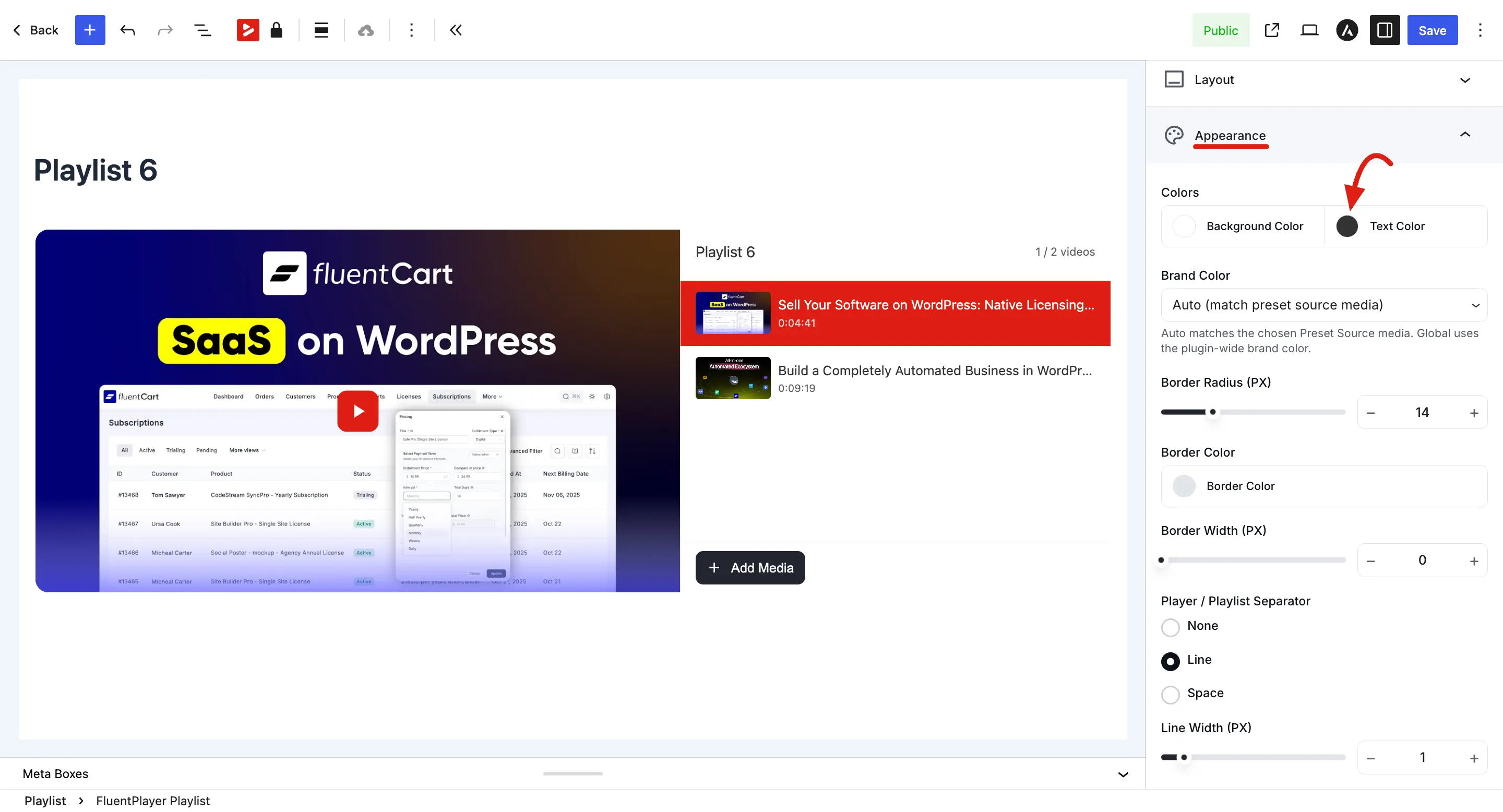Increase Border Width value with plus

[1474, 560]
